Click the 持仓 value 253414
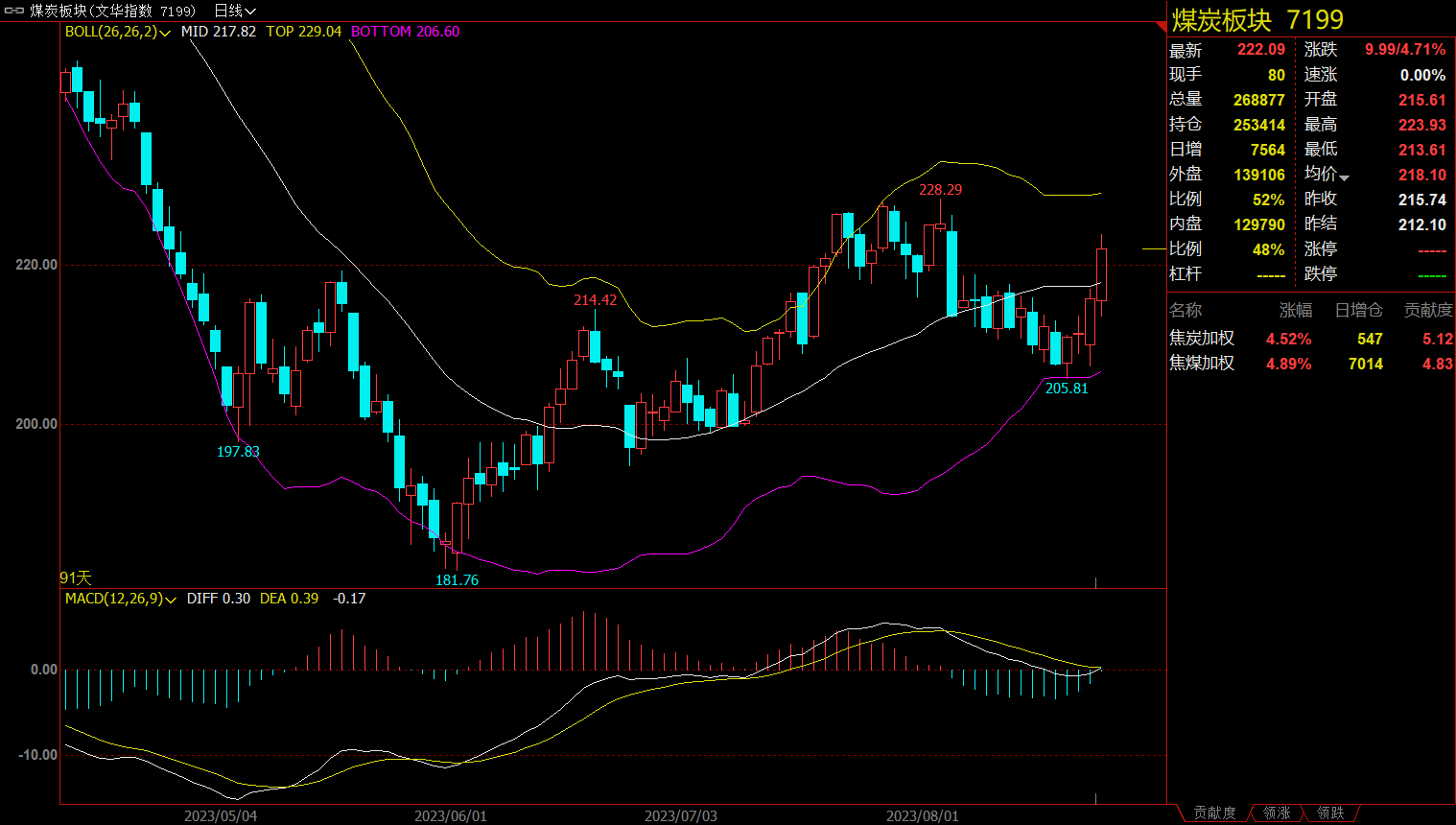This screenshot has width=1456, height=825. point(1258,125)
